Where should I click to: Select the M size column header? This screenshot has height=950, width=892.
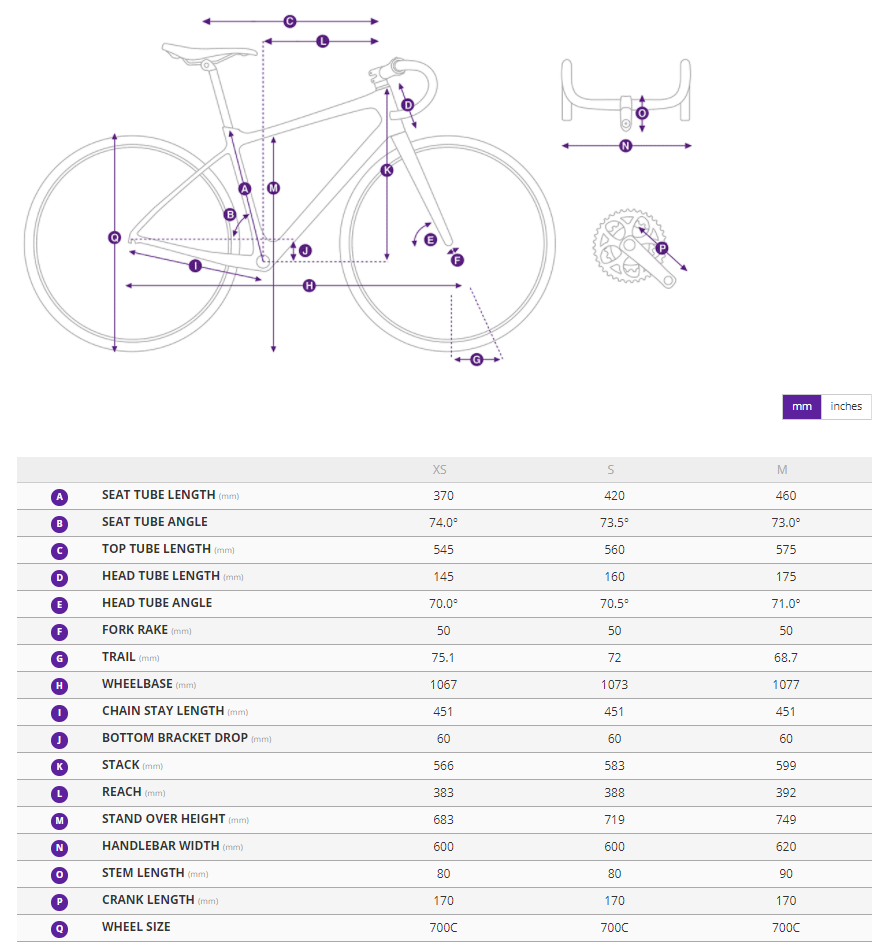point(783,469)
